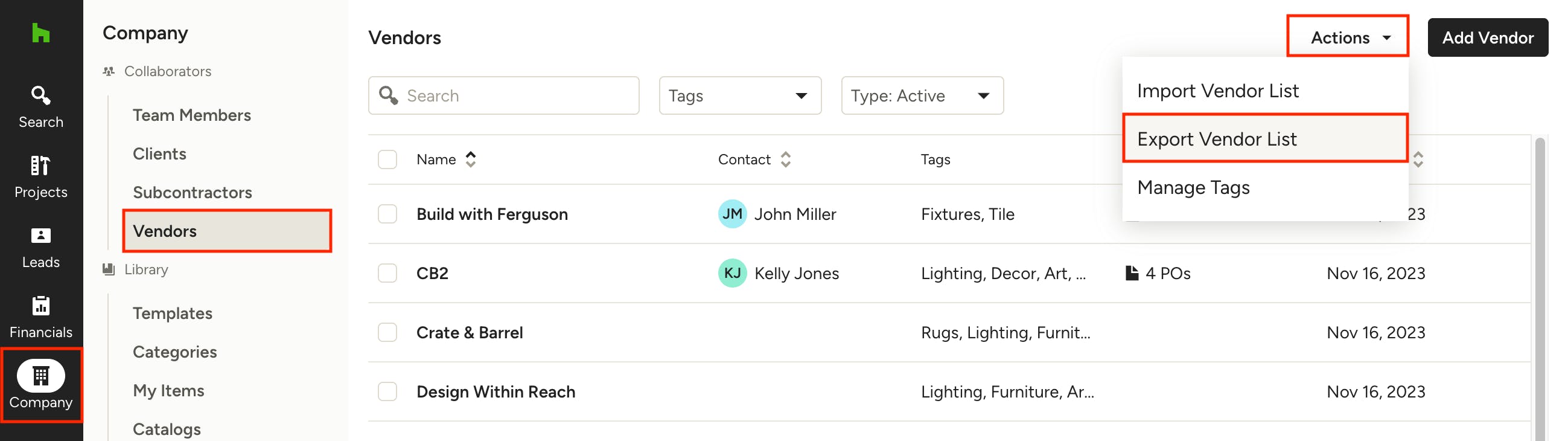Go to My Items in Library
This screenshot has height=441, width=1568.
(168, 390)
